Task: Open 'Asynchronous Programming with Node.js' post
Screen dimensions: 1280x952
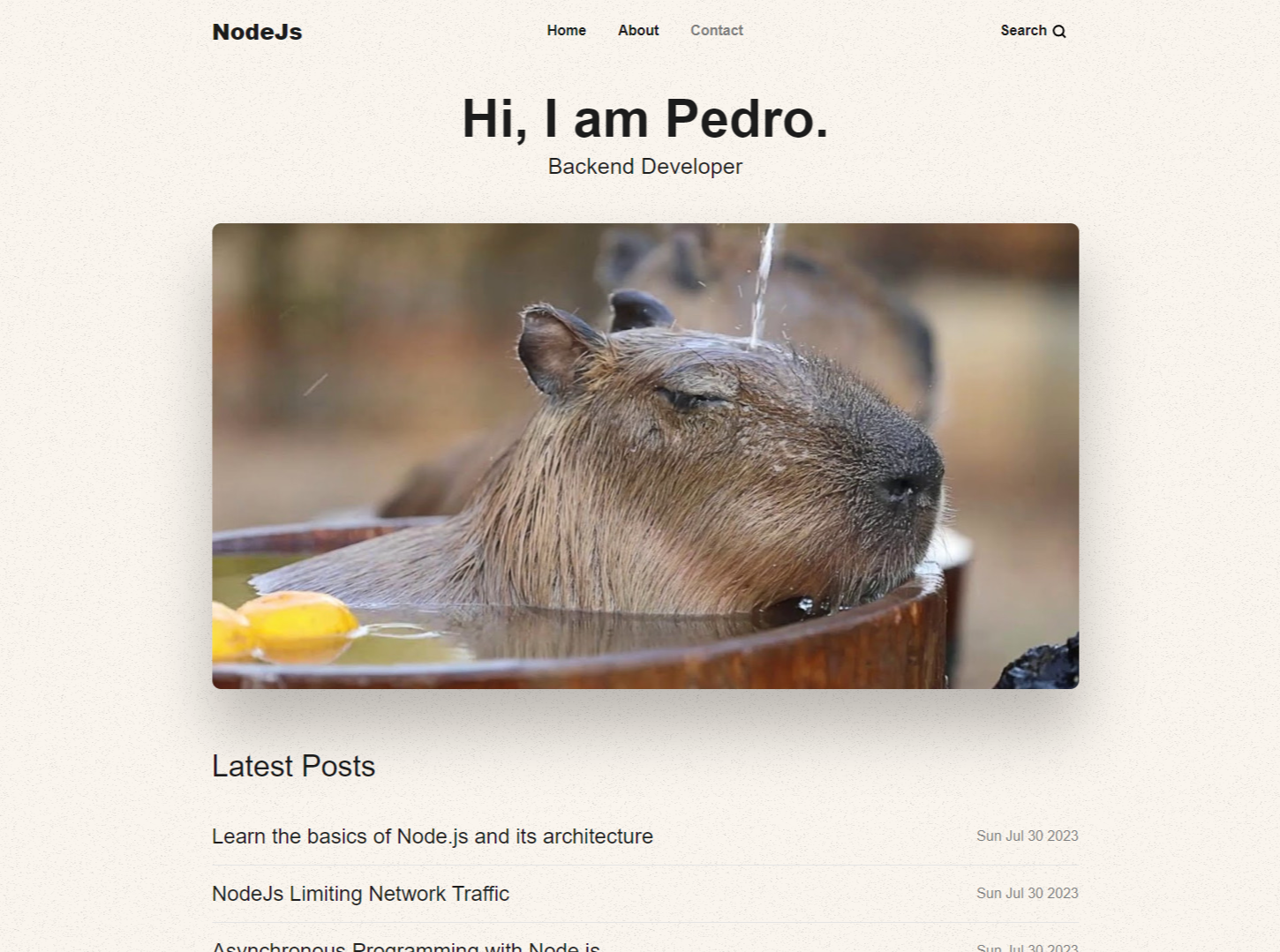Action: point(406,945)
